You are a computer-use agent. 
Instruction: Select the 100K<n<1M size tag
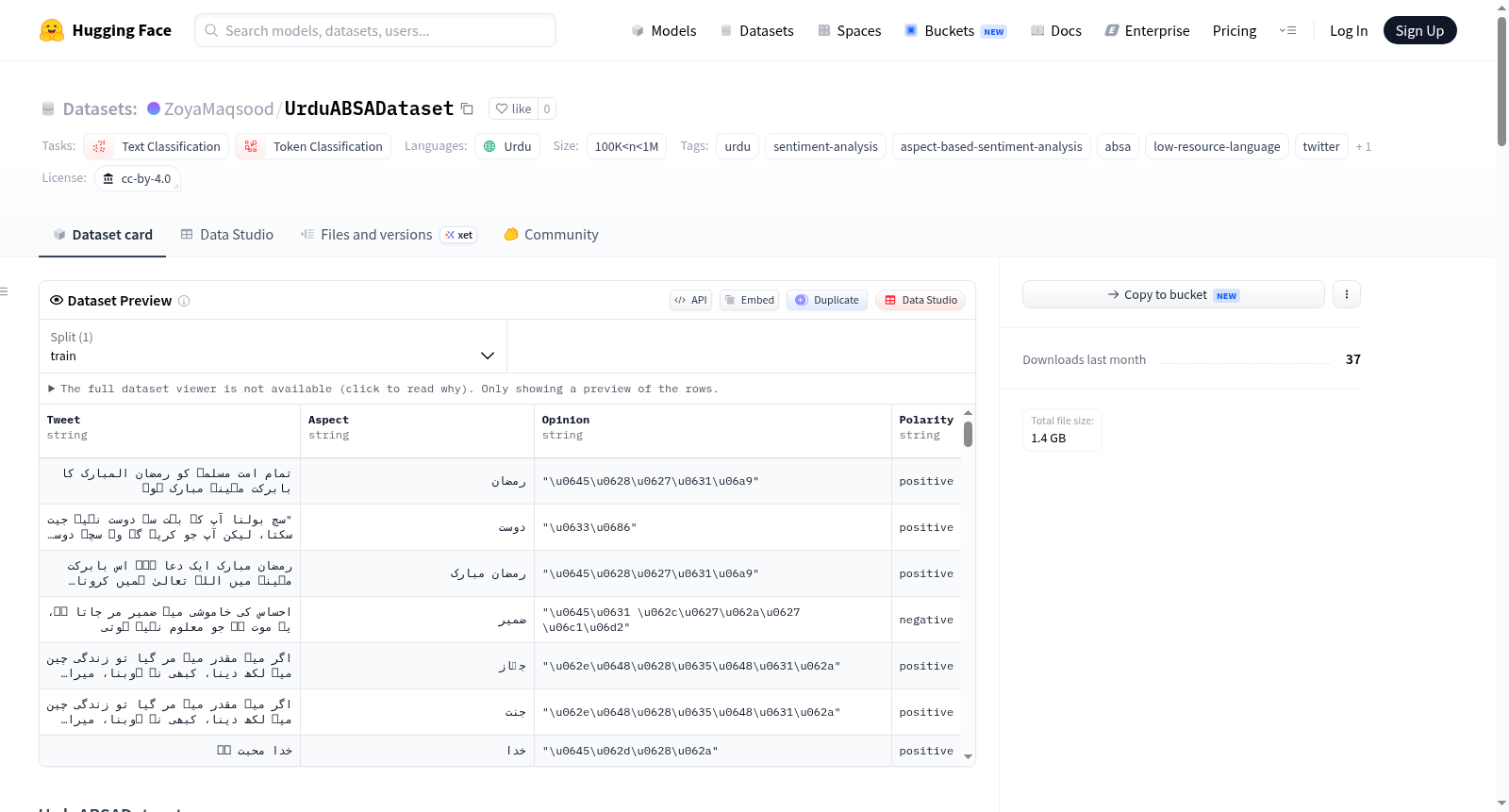pyautogui.click(x=626, y=146)
